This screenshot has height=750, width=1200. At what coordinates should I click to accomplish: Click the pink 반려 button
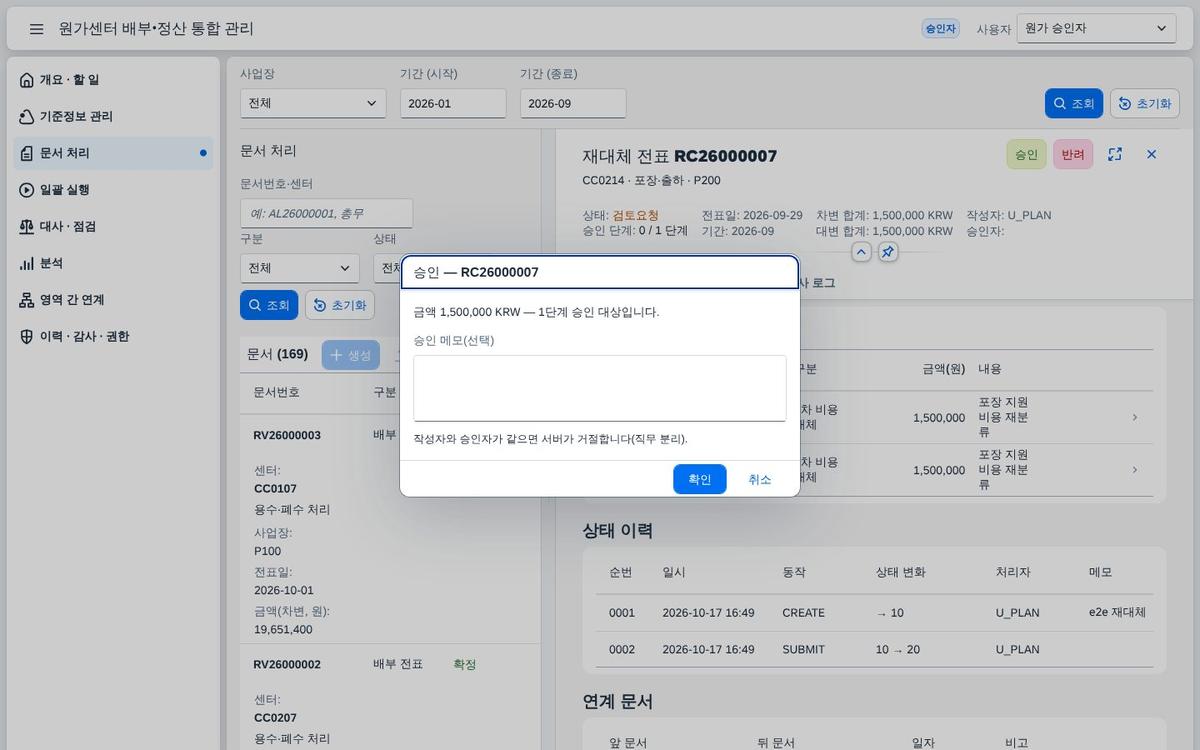(x=1073, y=154)
